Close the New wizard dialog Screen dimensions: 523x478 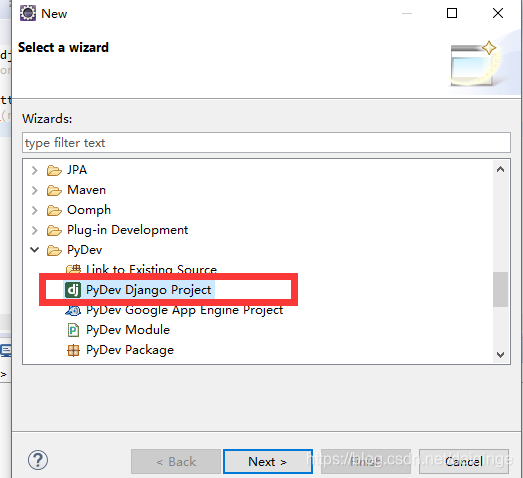point(498,13)
